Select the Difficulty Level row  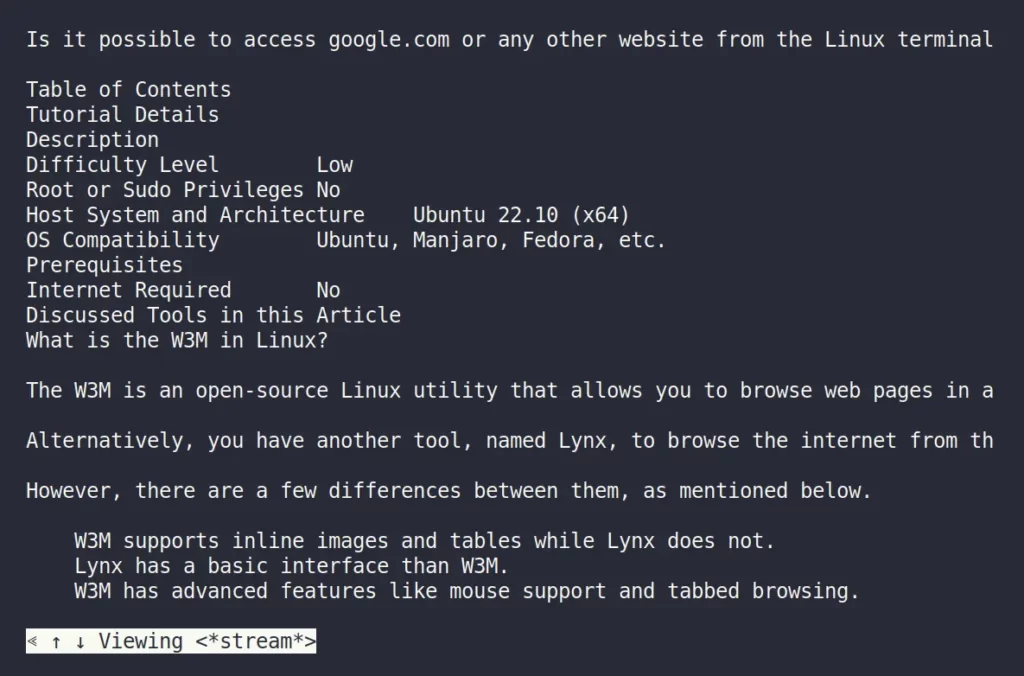(x=189, y=165)
